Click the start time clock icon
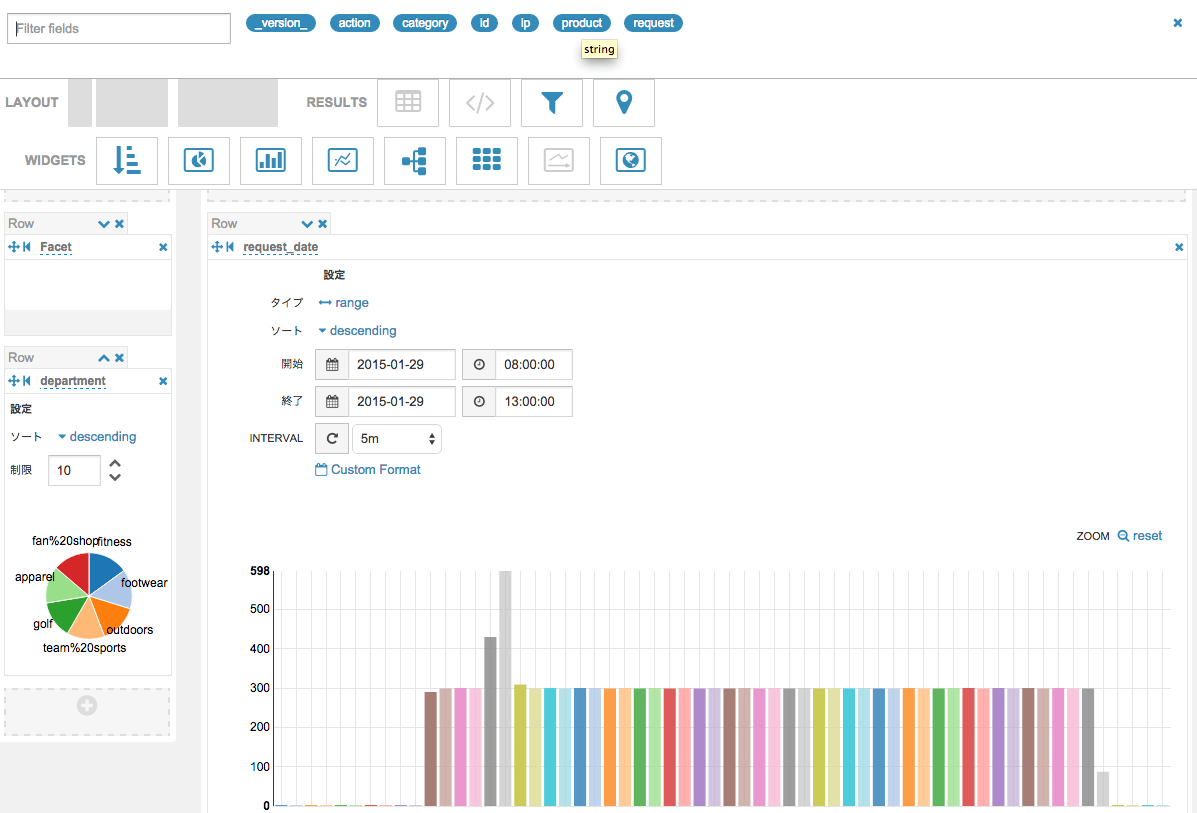 pos(479,365)
